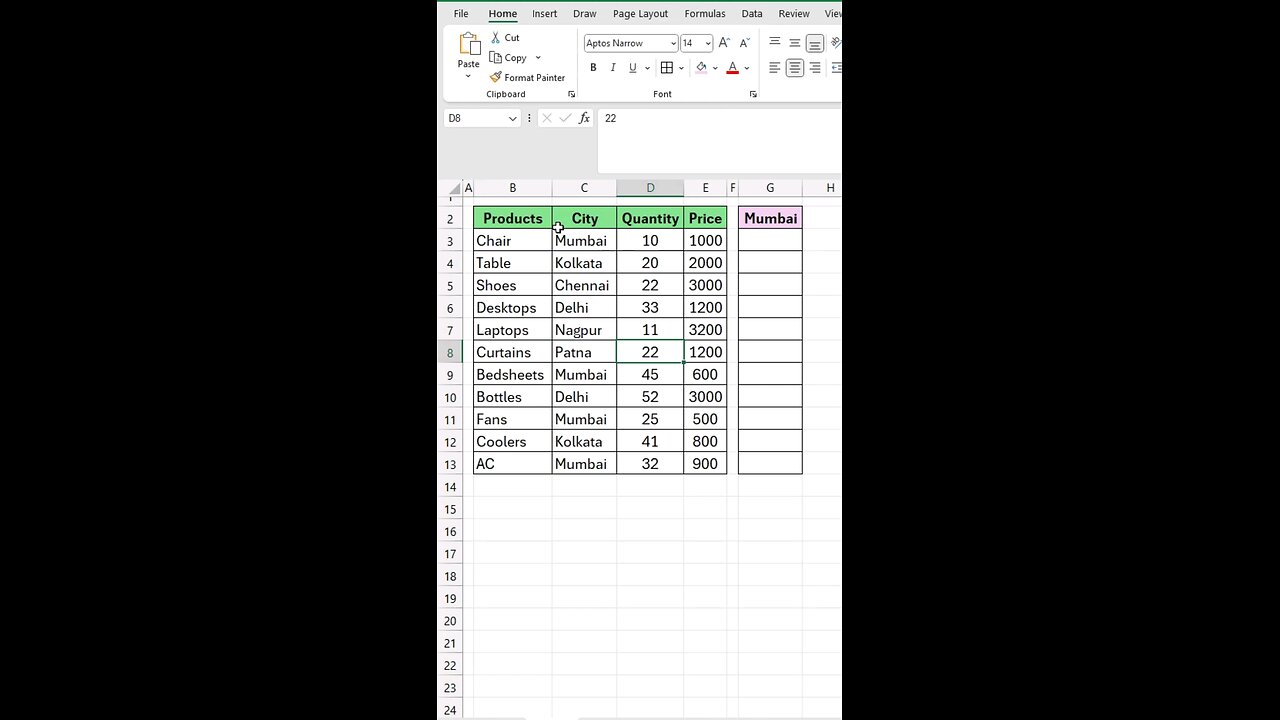Select the Patna cell

pos(584,352)
